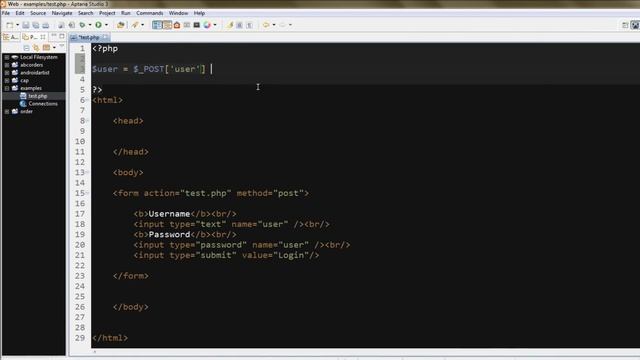Screen dimensions: 640x360
Task: Select test.php in the explorer tree
Action: tap(38, 96)
